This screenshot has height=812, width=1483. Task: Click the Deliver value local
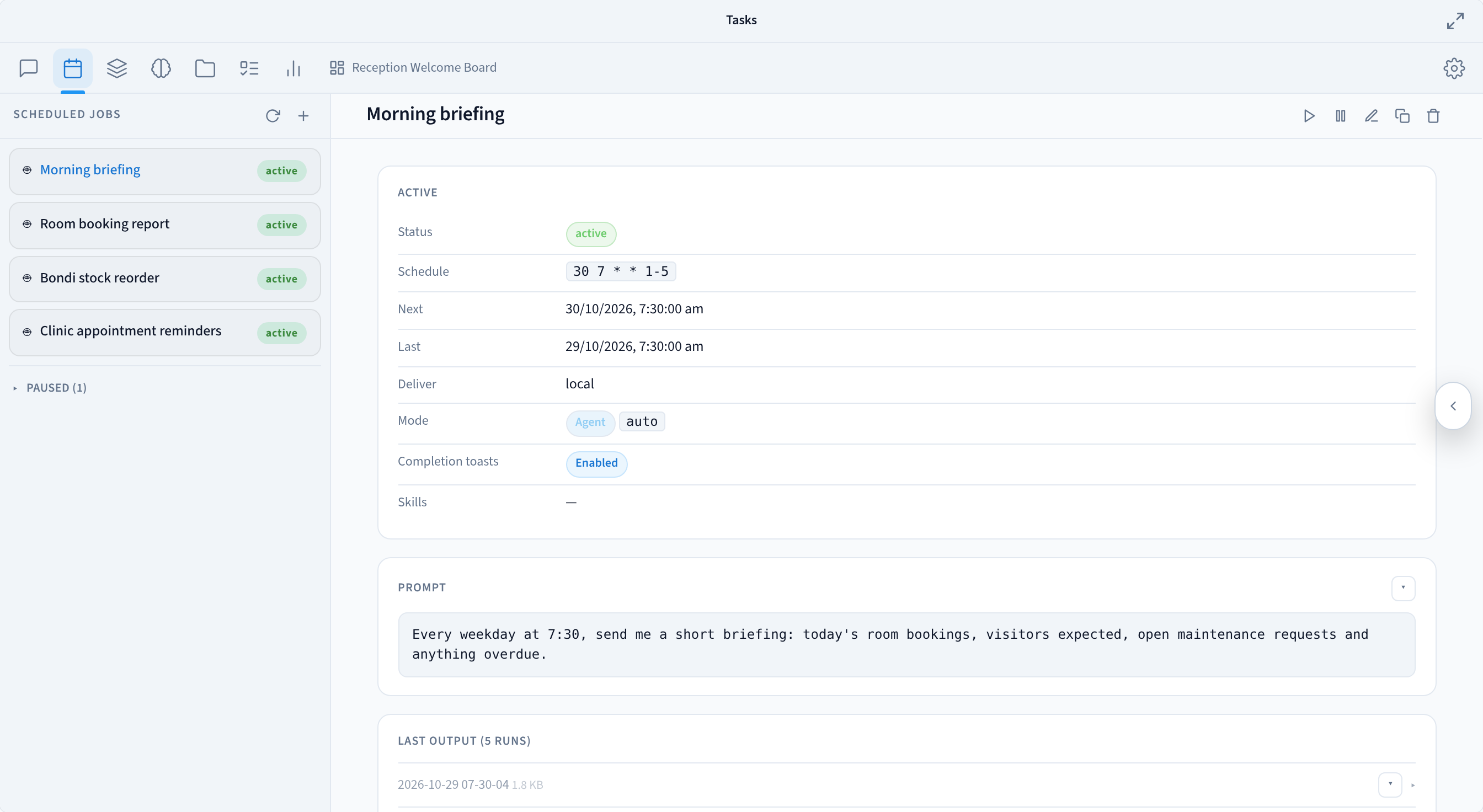[579, 384]
